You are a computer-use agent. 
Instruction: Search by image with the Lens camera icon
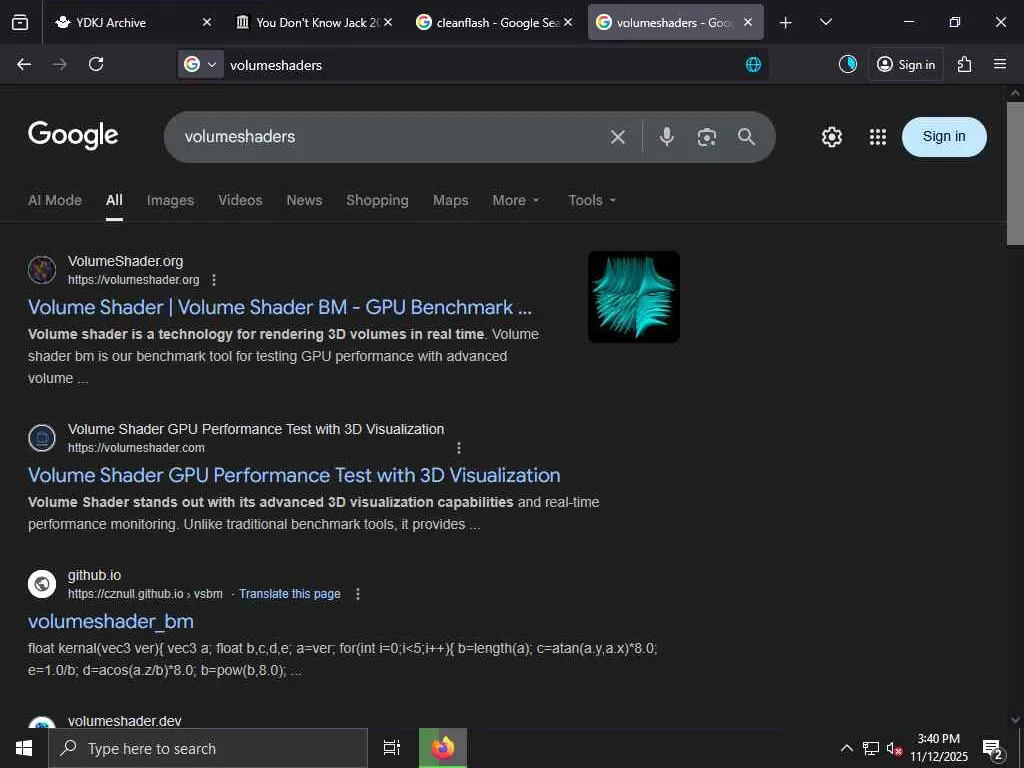[707, 136]
